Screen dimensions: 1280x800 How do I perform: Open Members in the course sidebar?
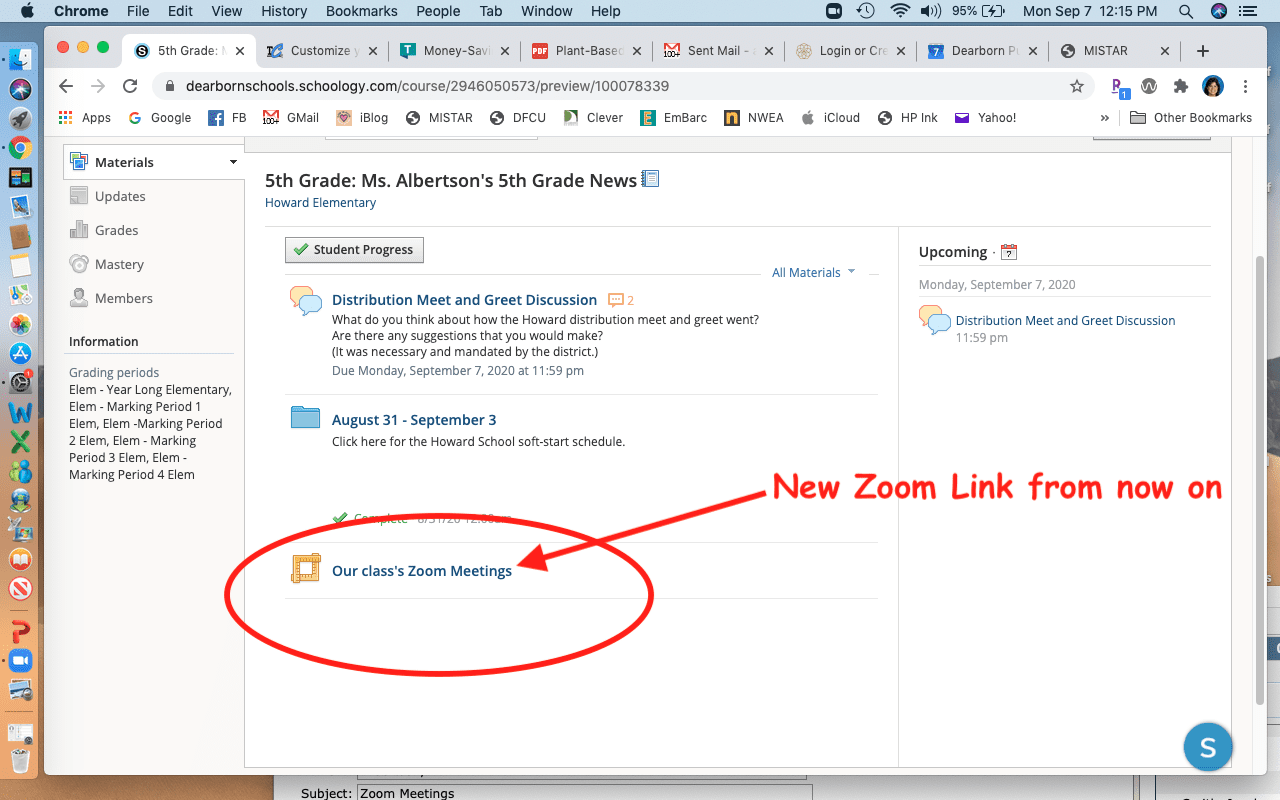point(123,298)
